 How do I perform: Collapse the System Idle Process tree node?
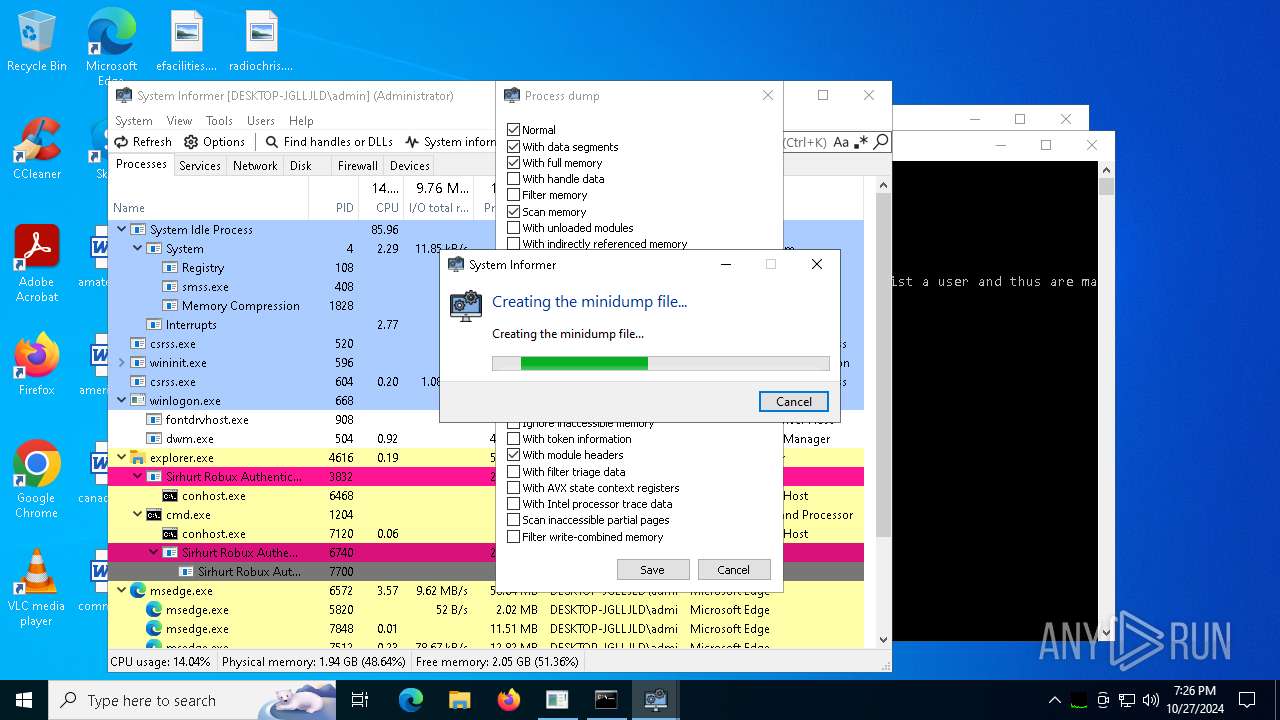click(121, 229)
